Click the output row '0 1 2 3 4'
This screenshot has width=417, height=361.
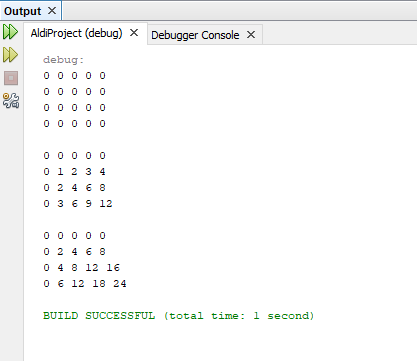click(x=74, y=172)
